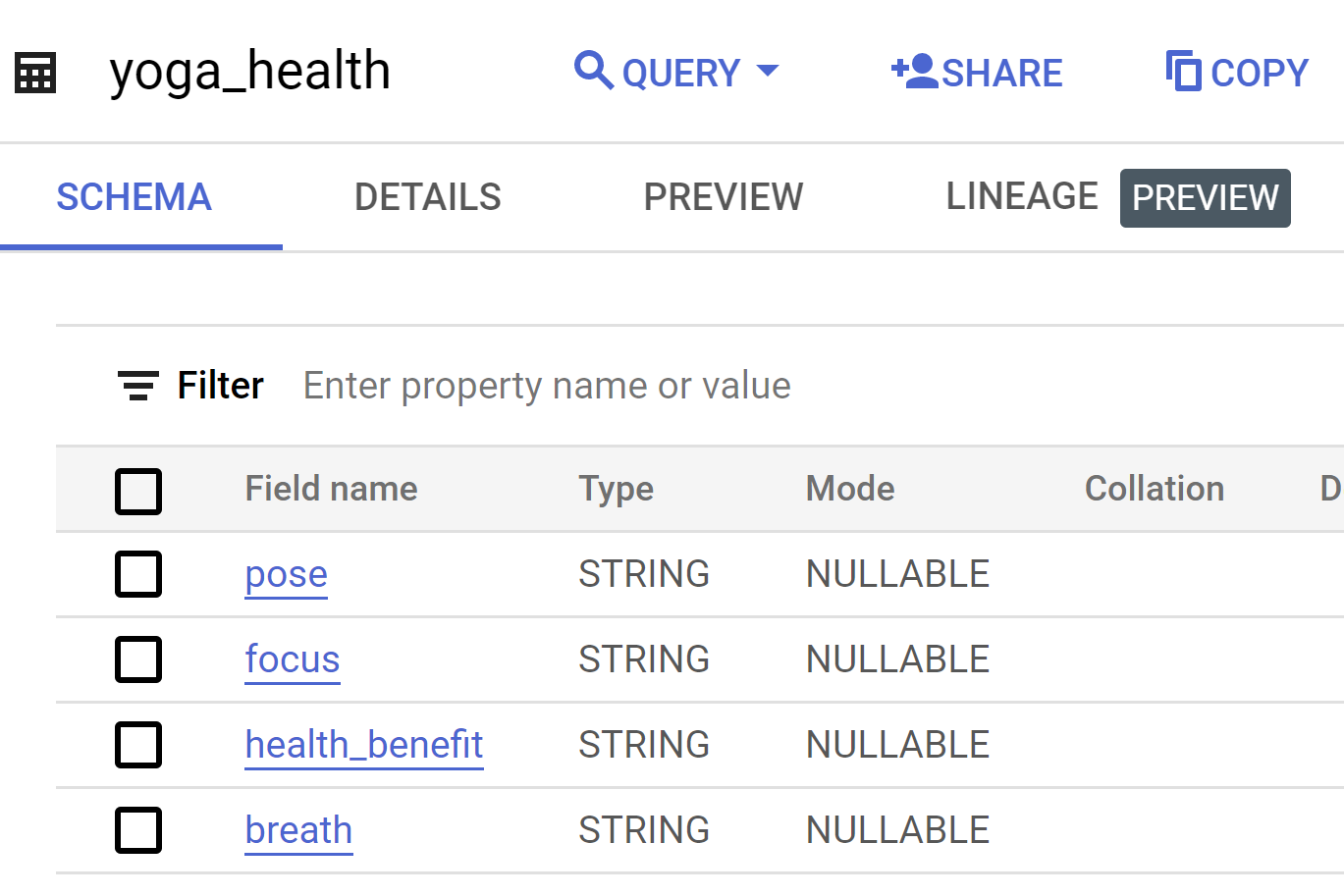
Task: Click the Copy table icon
Action: [x=1183, y=71]
